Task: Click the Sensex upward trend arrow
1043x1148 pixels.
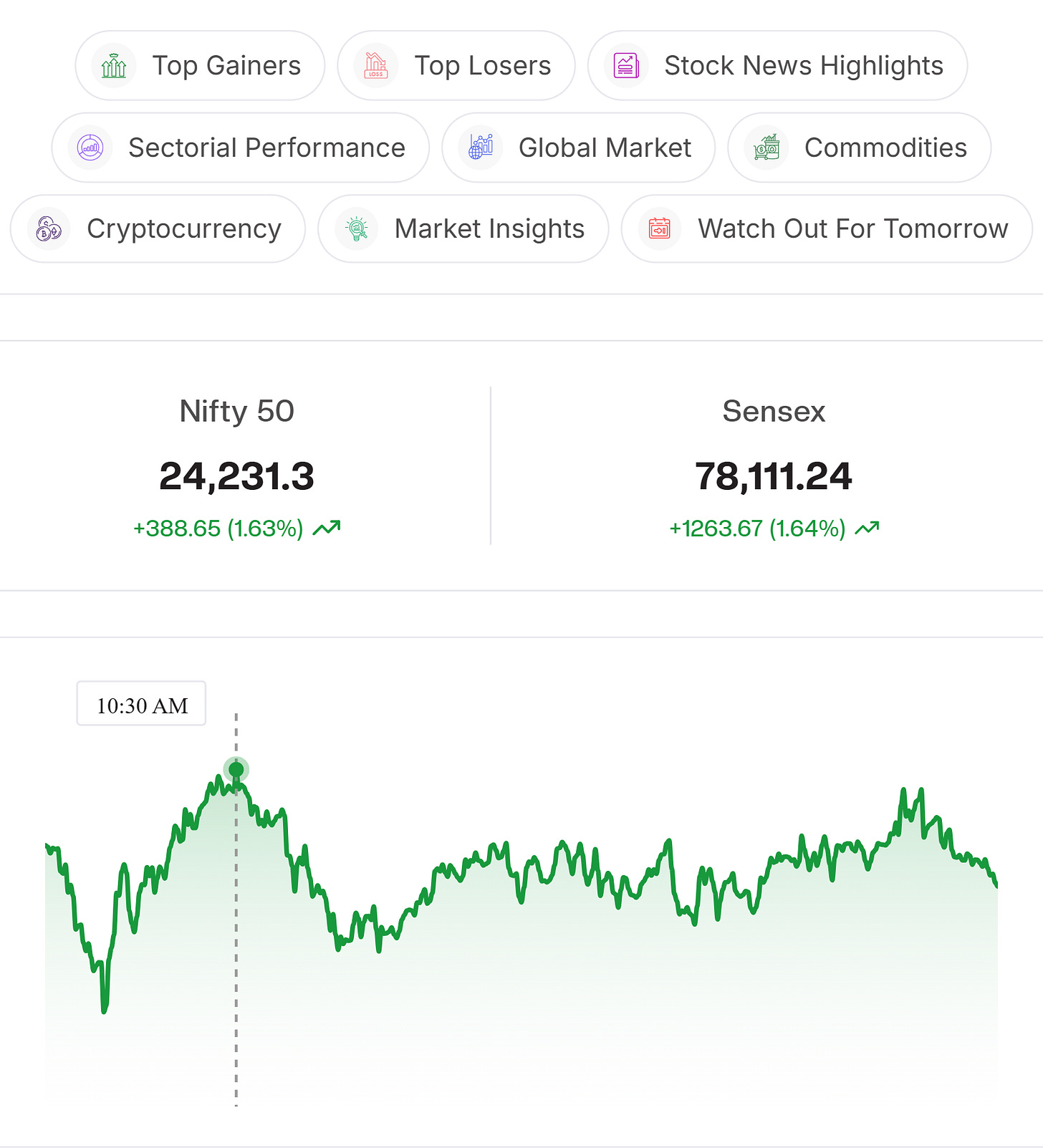Action: pos(867,529)
